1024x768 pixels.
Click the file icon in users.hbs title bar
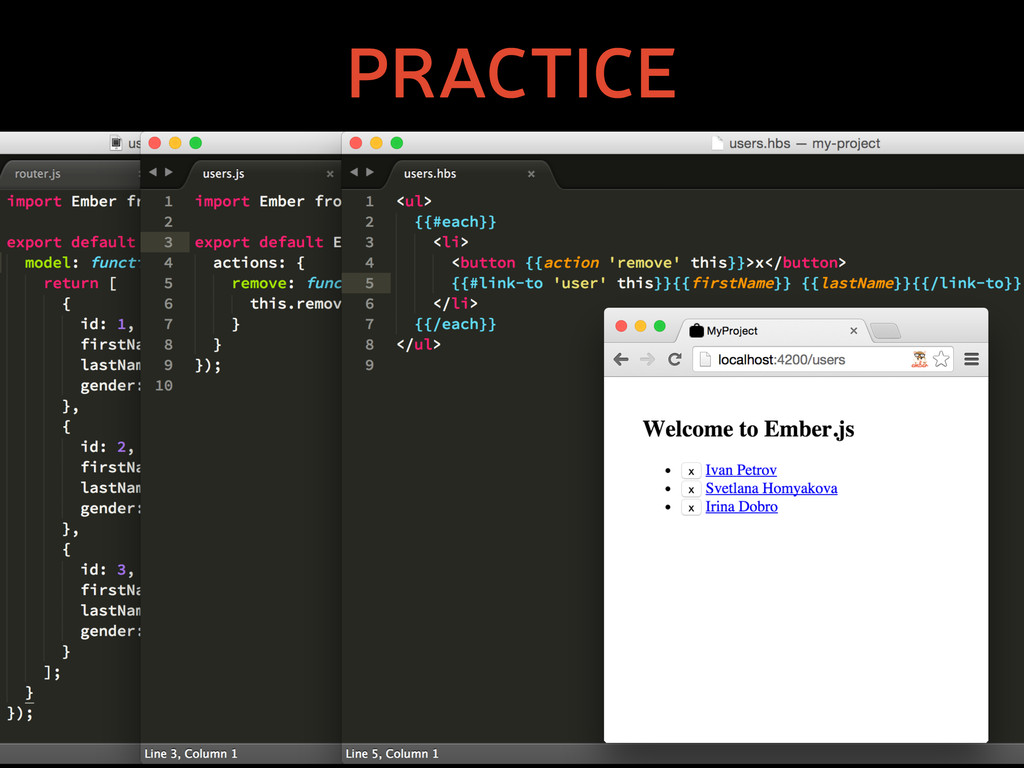point(717,143)
